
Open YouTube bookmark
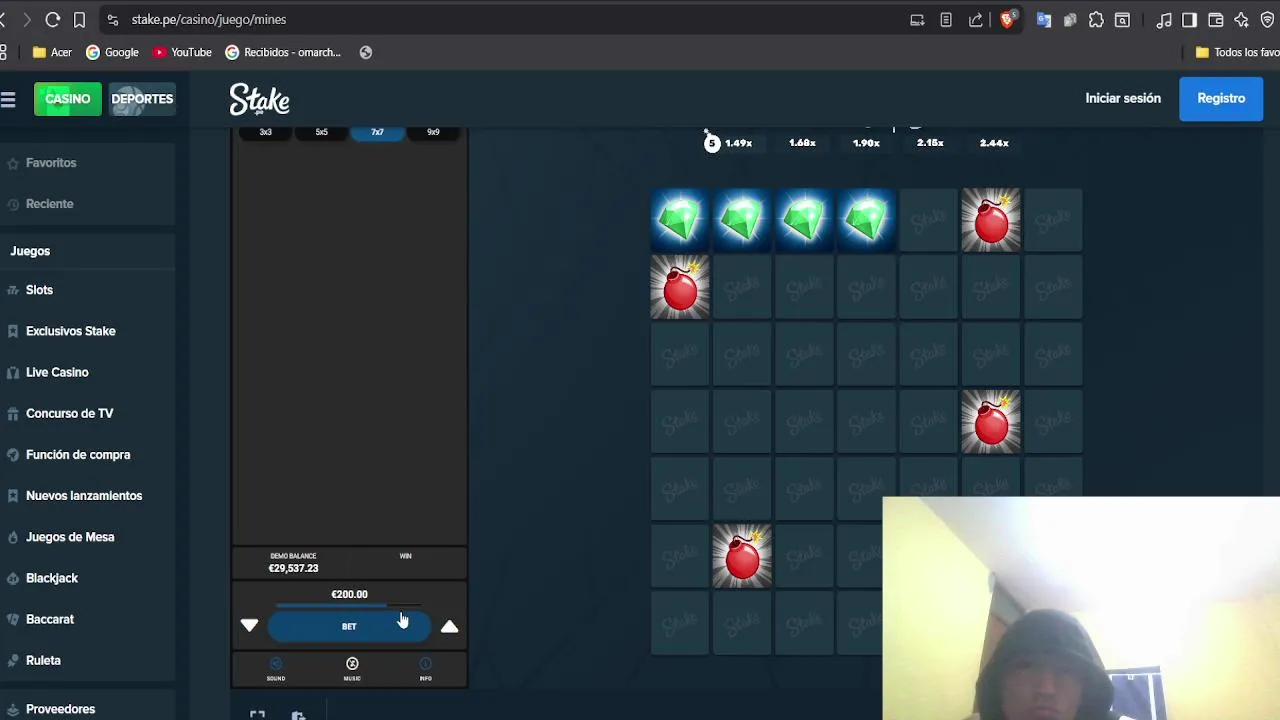click(182, 52)
